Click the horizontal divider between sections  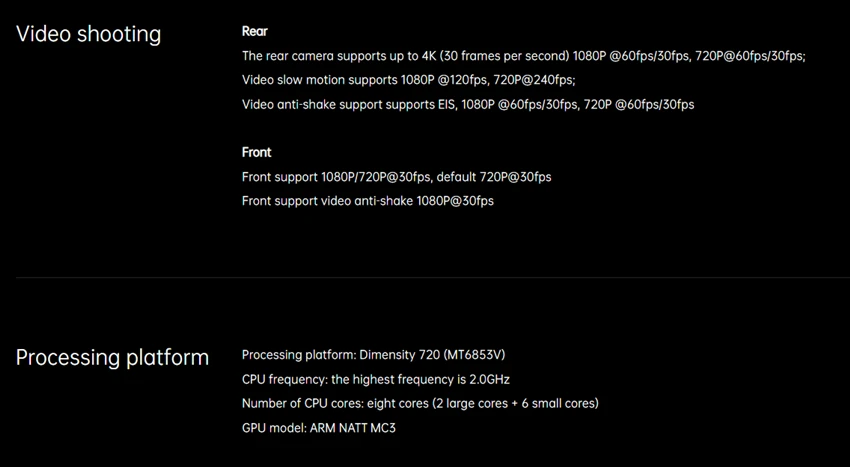pos(432,277)
